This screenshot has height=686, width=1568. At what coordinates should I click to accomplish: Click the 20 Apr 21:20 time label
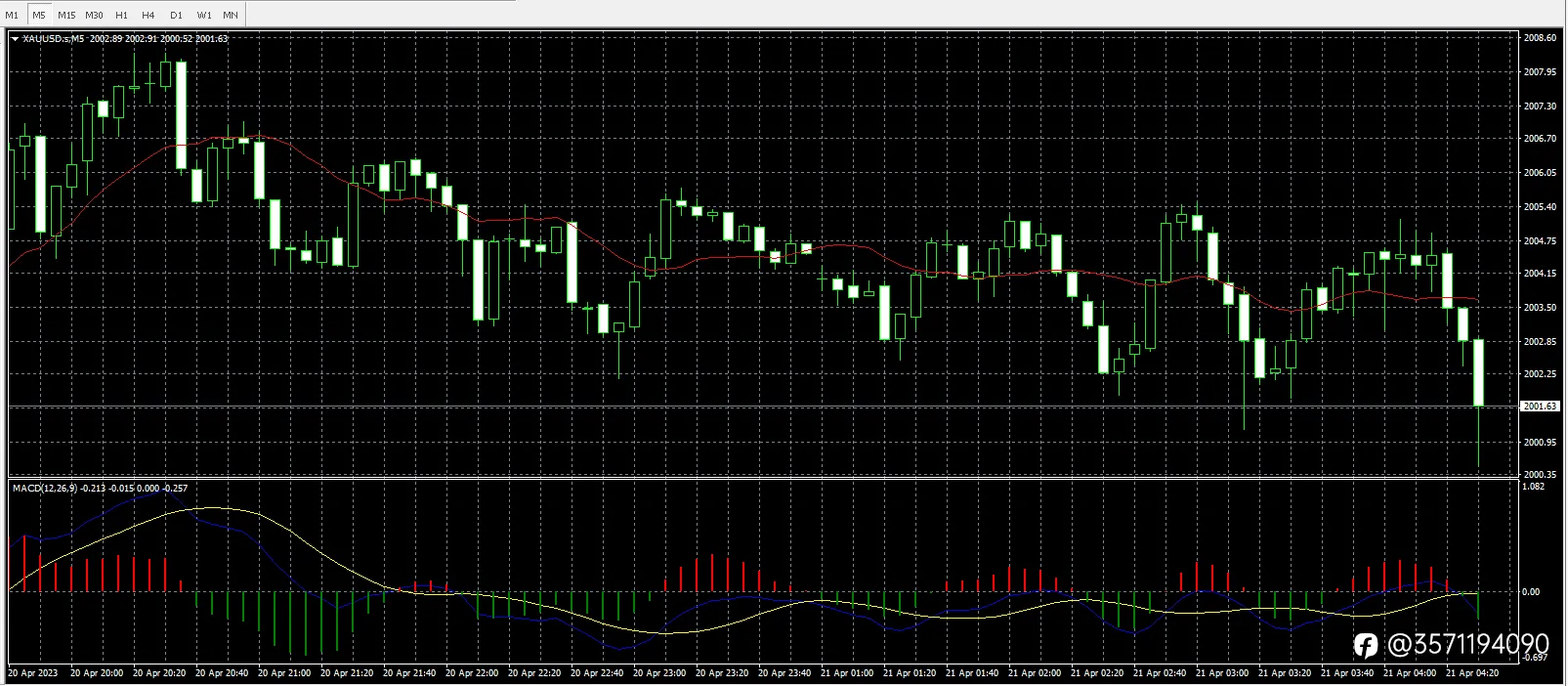click(347, 673)
